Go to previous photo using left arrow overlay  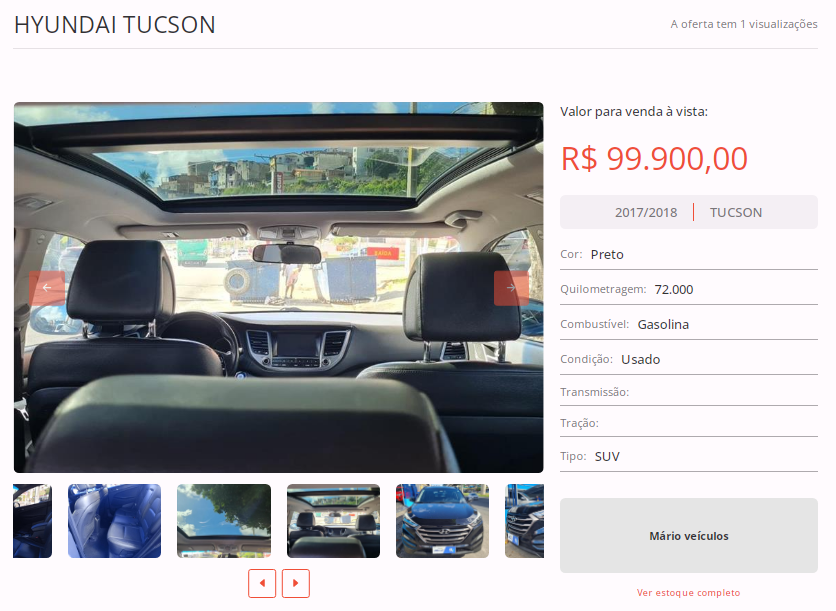tap(47, 288)
